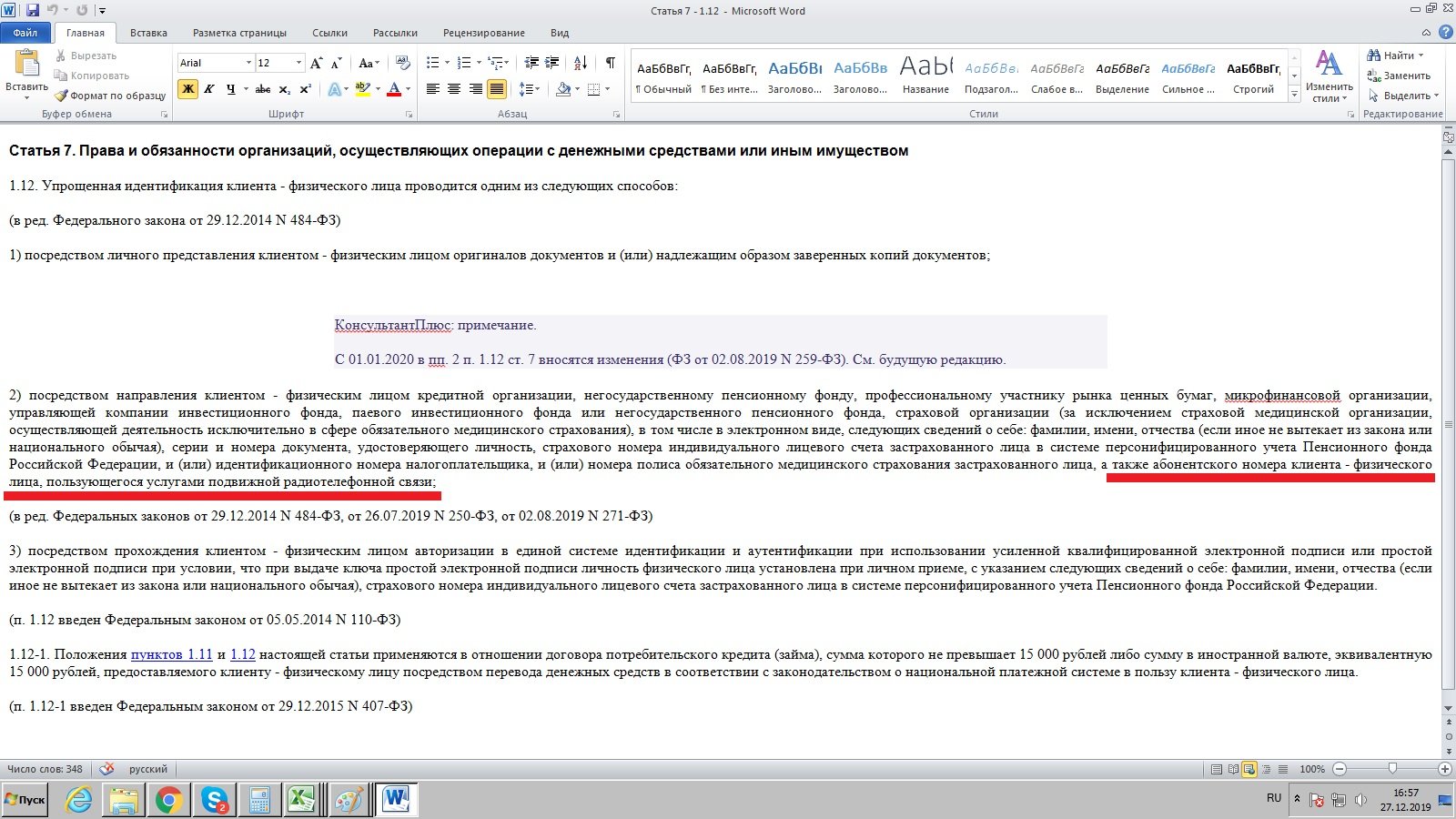This screenshot has height=819, width=1456.
Task: Apply strikethrough using the abc icon
Action: point(263,89)
